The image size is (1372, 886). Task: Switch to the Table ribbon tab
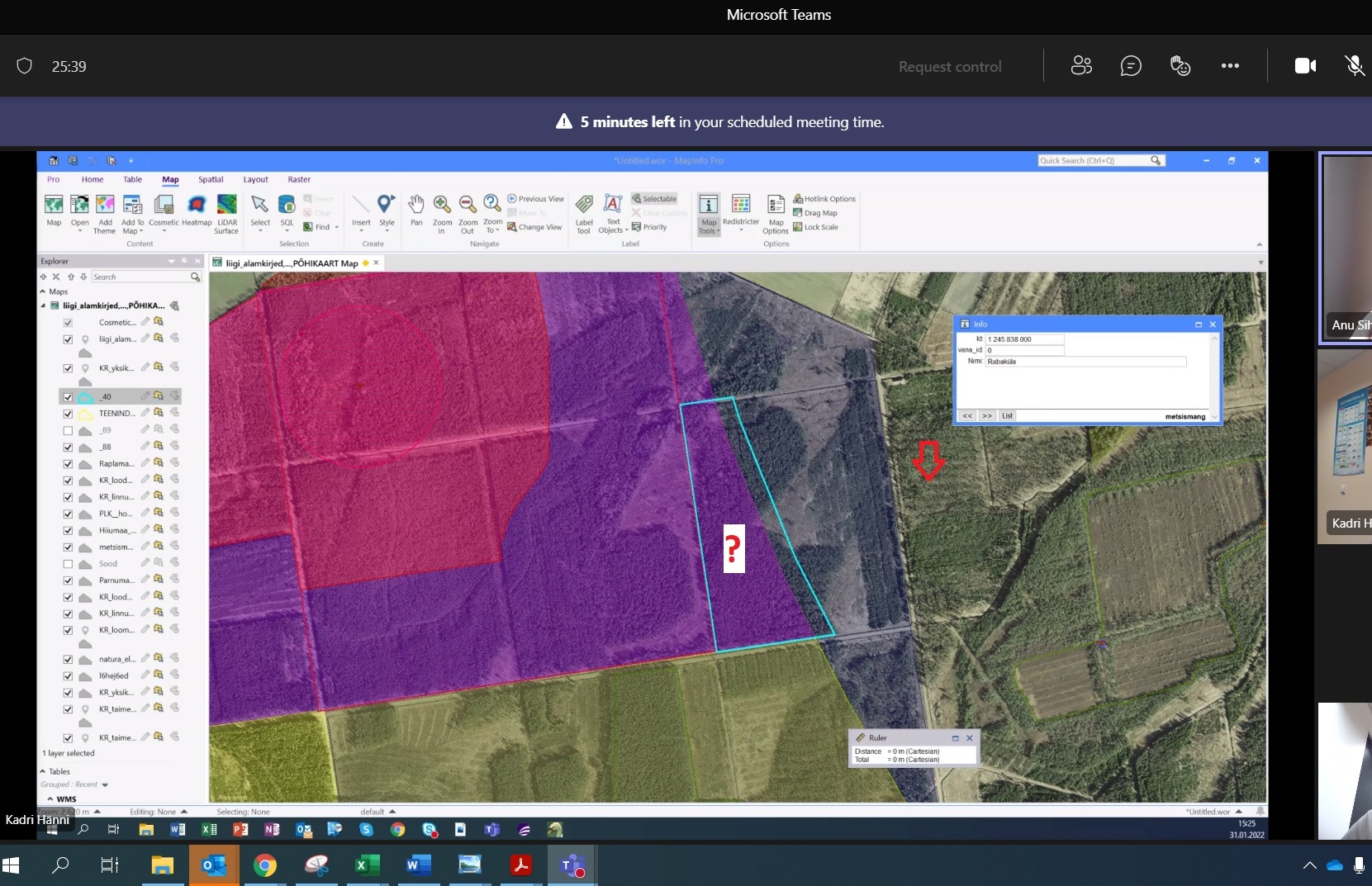[x=133, y=179]
